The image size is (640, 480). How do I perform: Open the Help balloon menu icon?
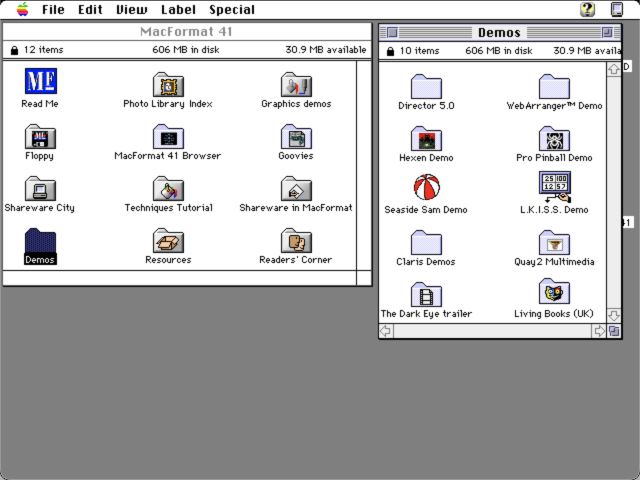(587, 9)
